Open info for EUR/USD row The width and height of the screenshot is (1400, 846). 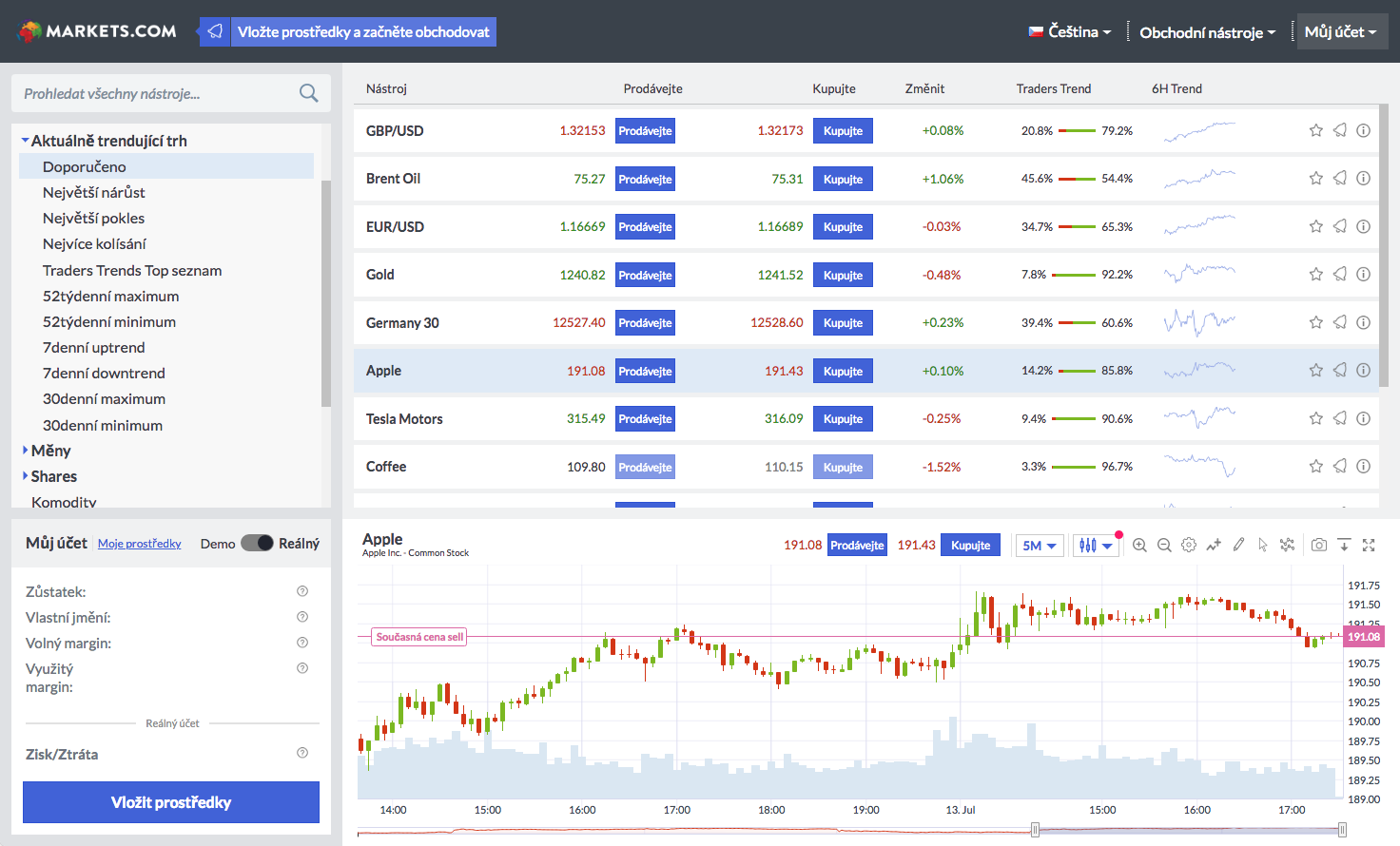pyautogui.click(x=1363, y=226)
